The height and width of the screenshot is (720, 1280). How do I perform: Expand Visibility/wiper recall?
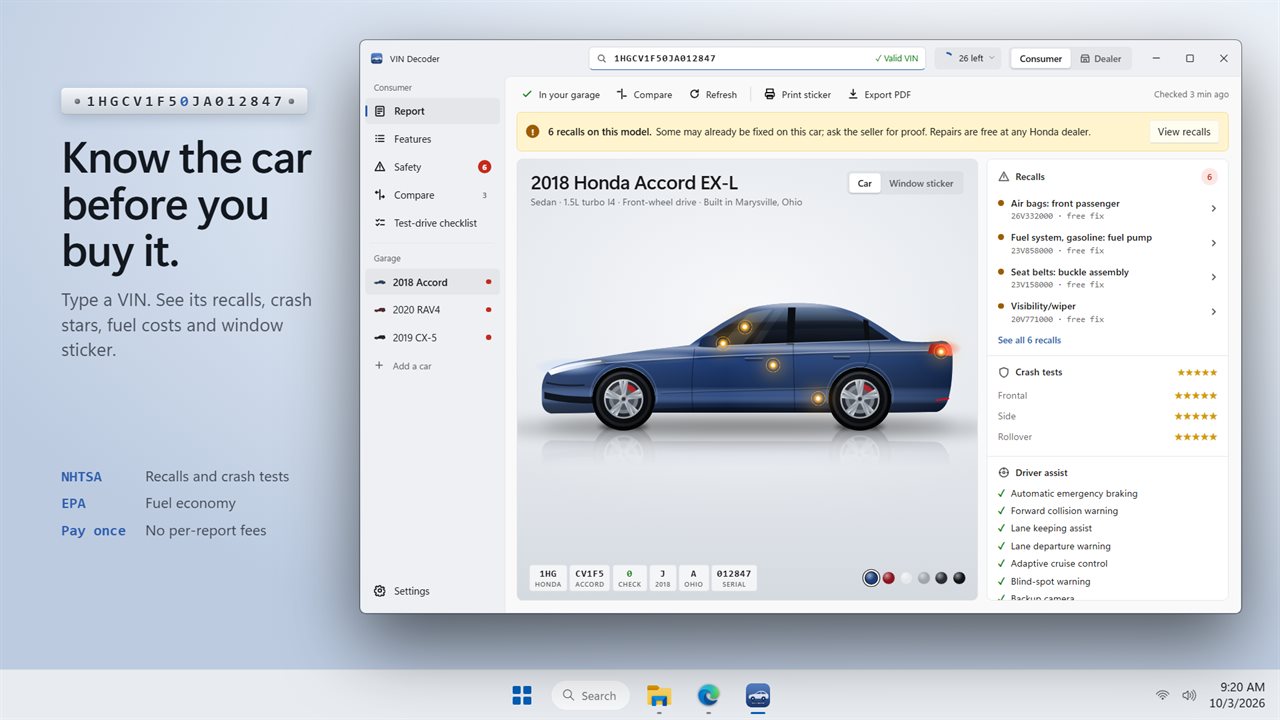coord(1107,312)
